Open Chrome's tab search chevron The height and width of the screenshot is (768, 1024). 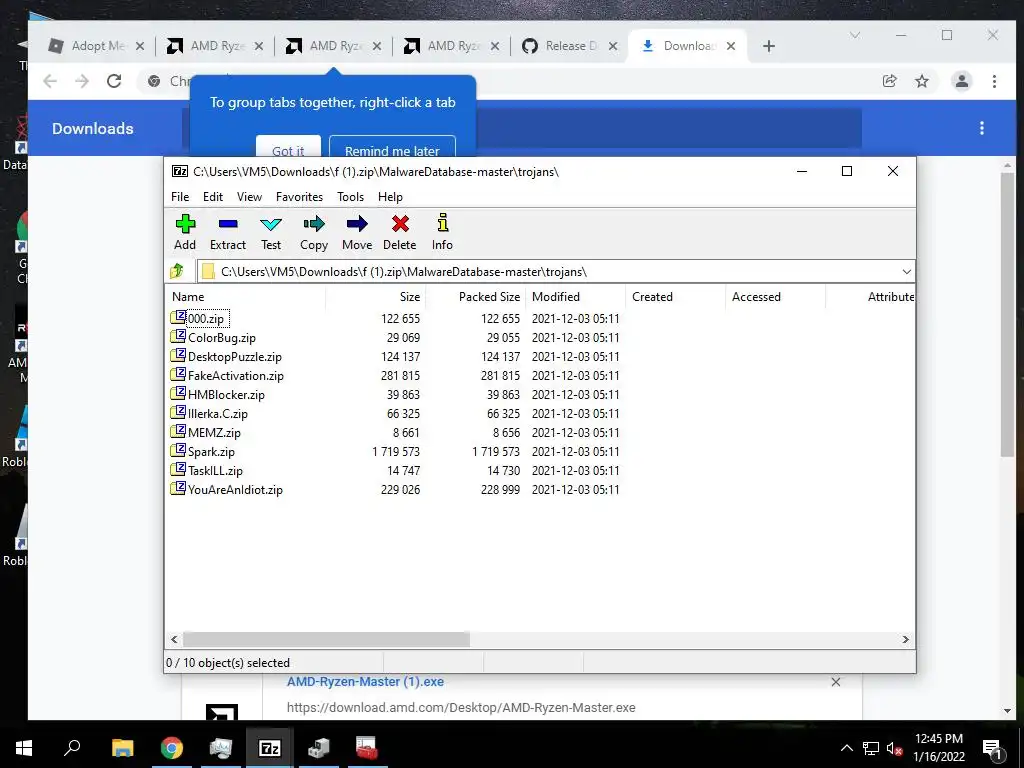coord(854,35)
